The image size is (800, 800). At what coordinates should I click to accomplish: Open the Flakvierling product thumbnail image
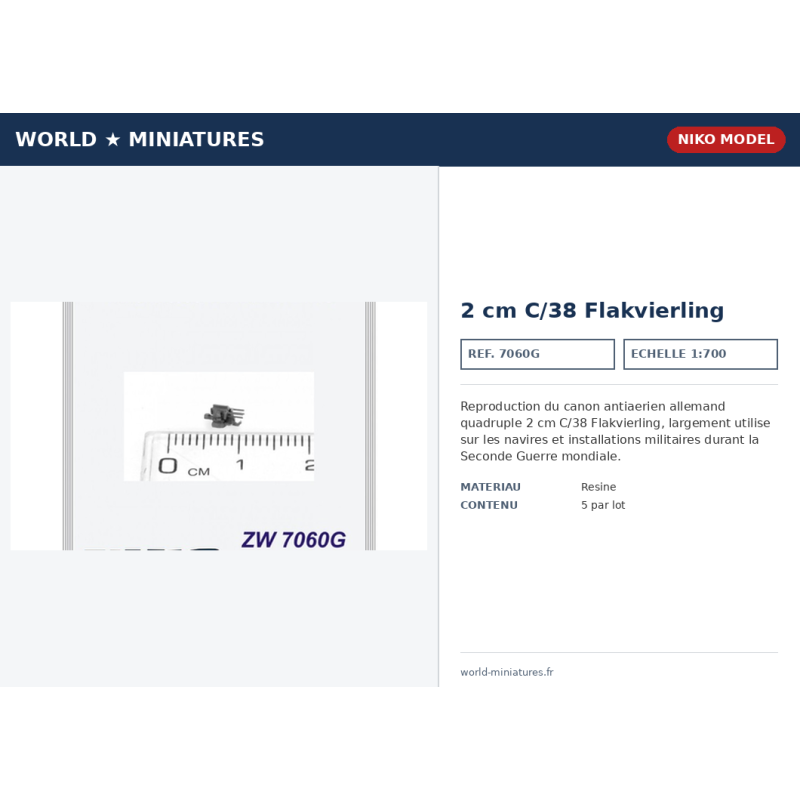[x=219, y=426]
